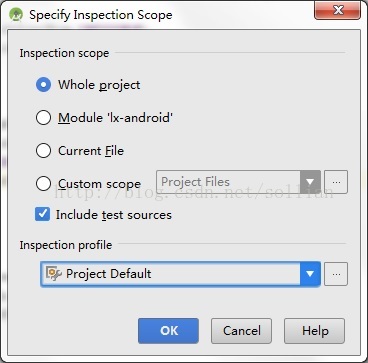Close the Specify Inspection Scope dialog

pyautogui.click(x=337, y=11)
